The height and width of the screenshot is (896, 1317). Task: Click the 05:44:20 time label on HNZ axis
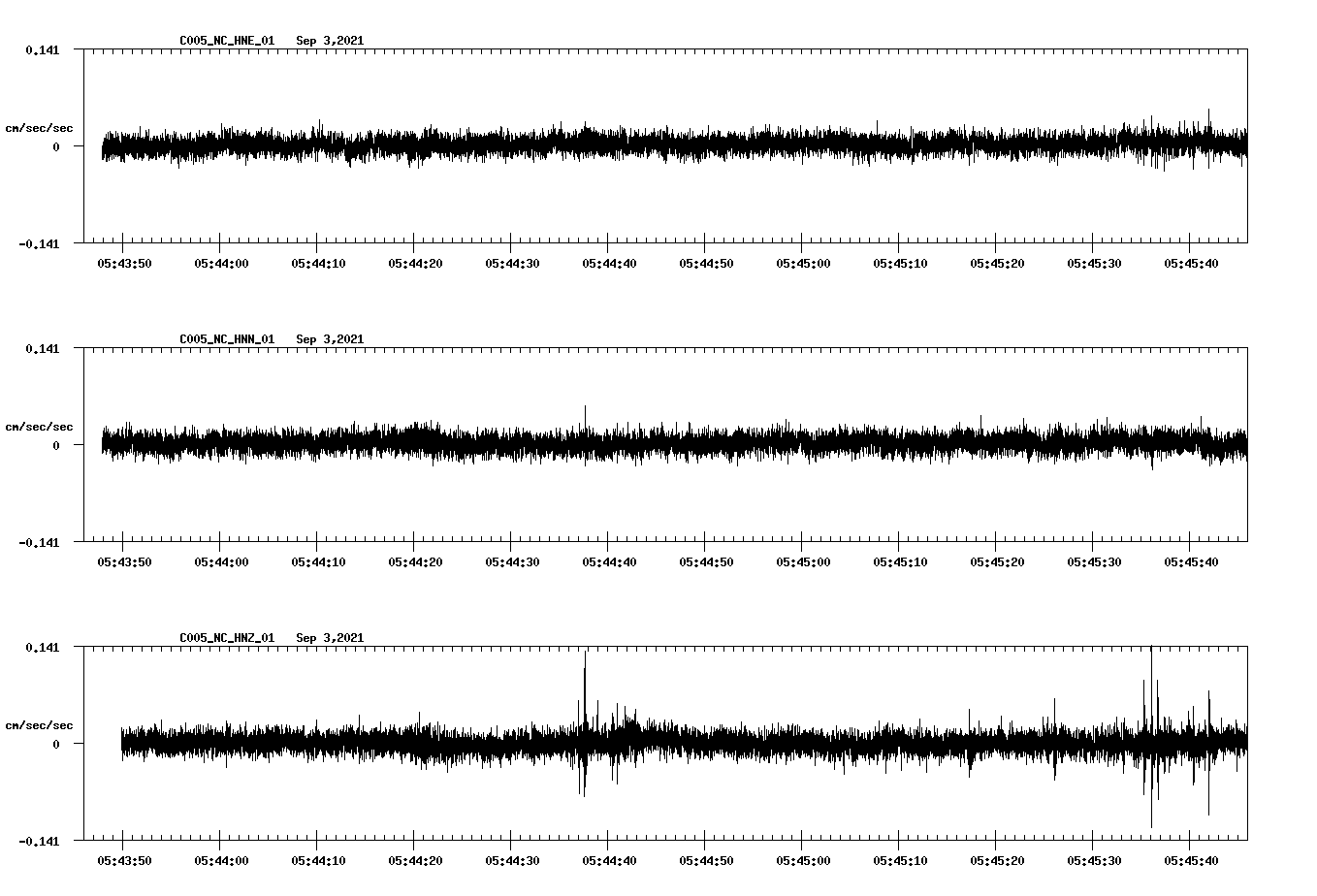point(415,861)
